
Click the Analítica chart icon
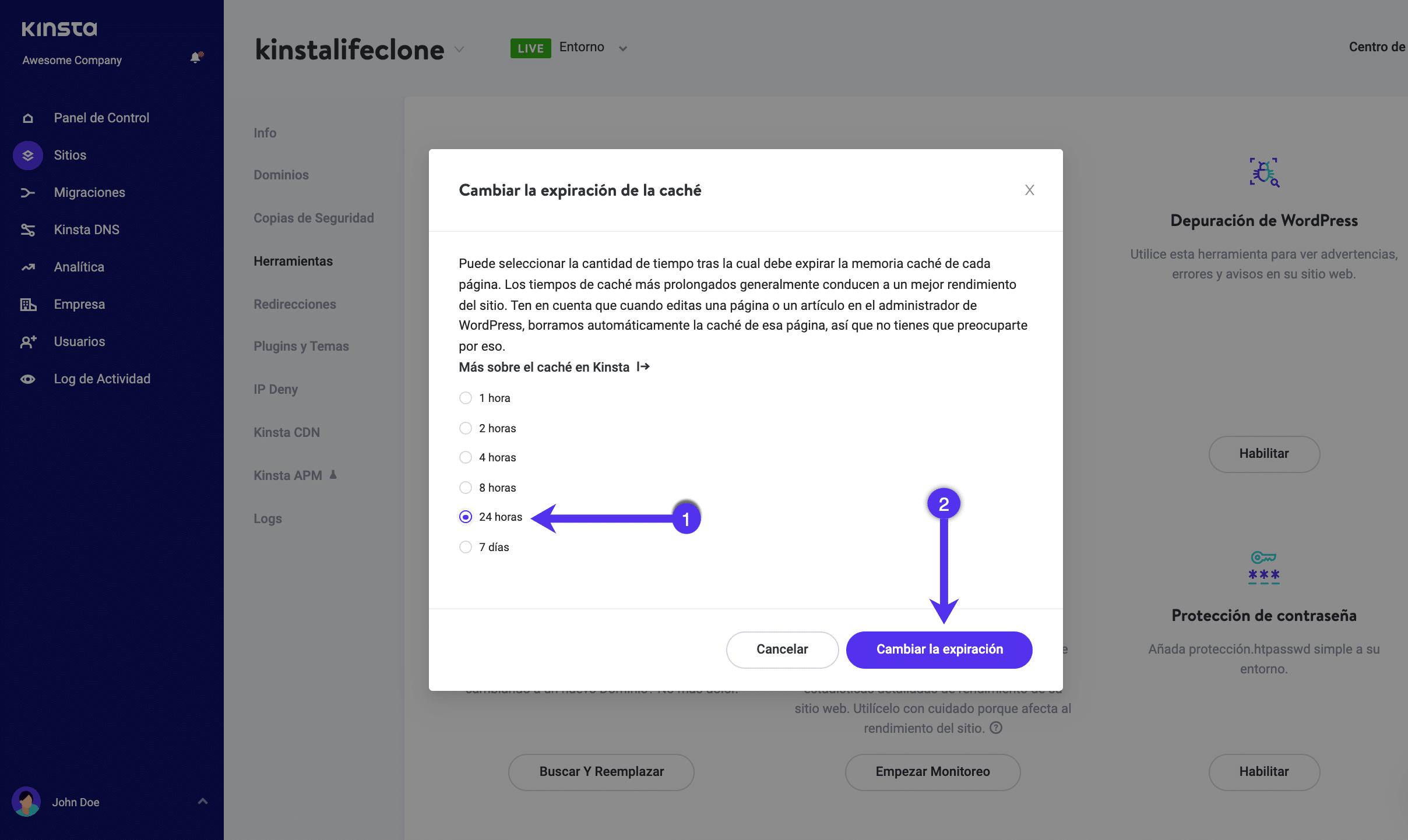27,267
